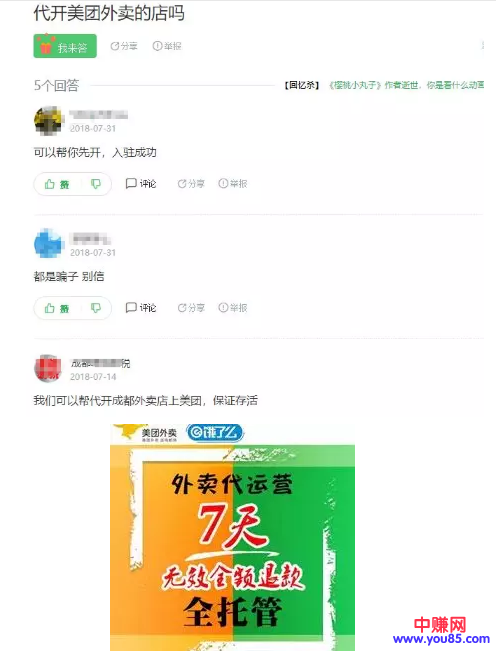The width and height of the screenshot is (496, 651).
Task: Like the 都是骗子 别信 answer
Action: coord(57,308)
